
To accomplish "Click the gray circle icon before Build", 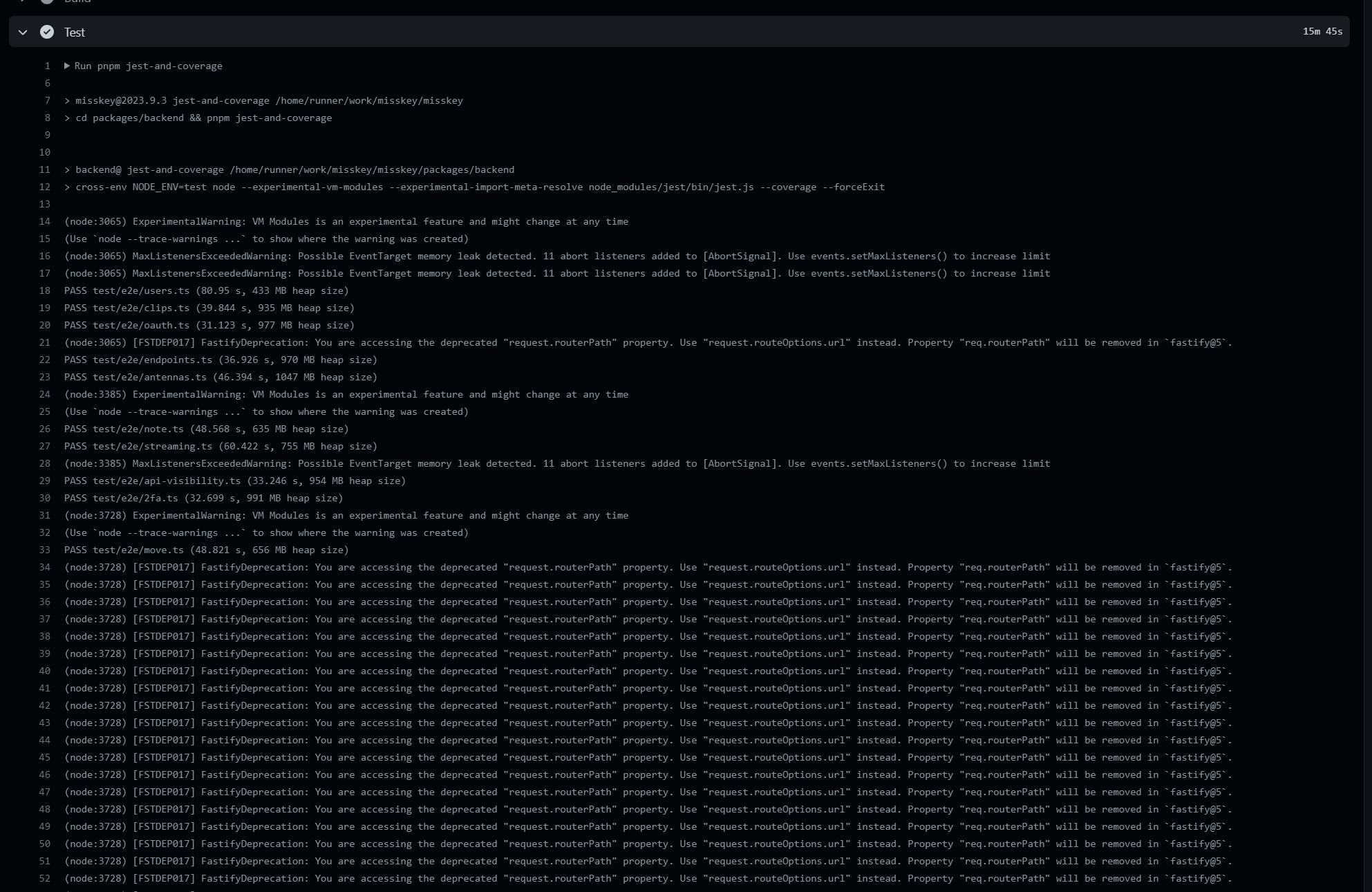I will click(x=48, y=1).
